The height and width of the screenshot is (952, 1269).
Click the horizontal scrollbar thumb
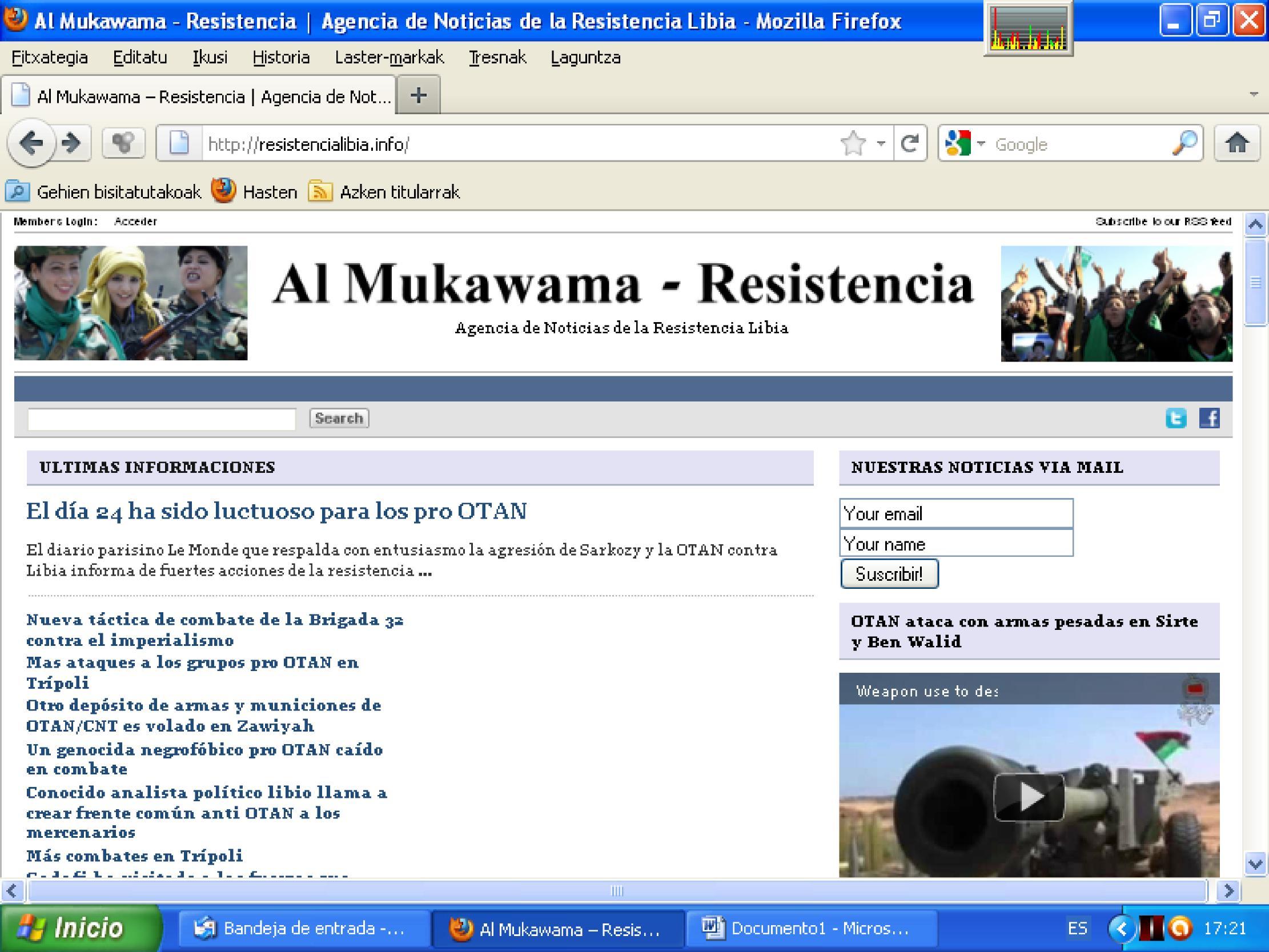point(617,890)
